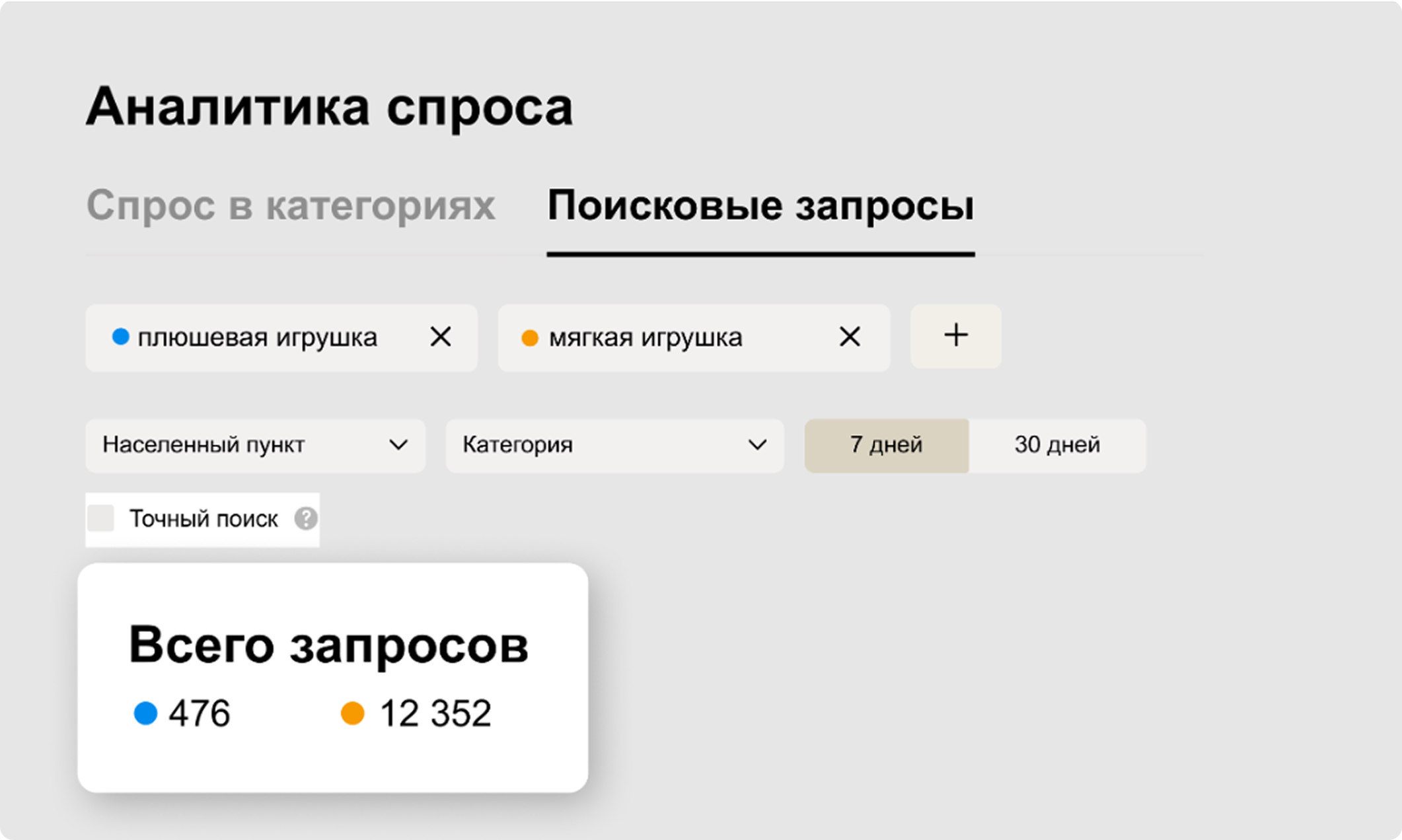Click the плюшевая игрушка query text

click(257, 337)
